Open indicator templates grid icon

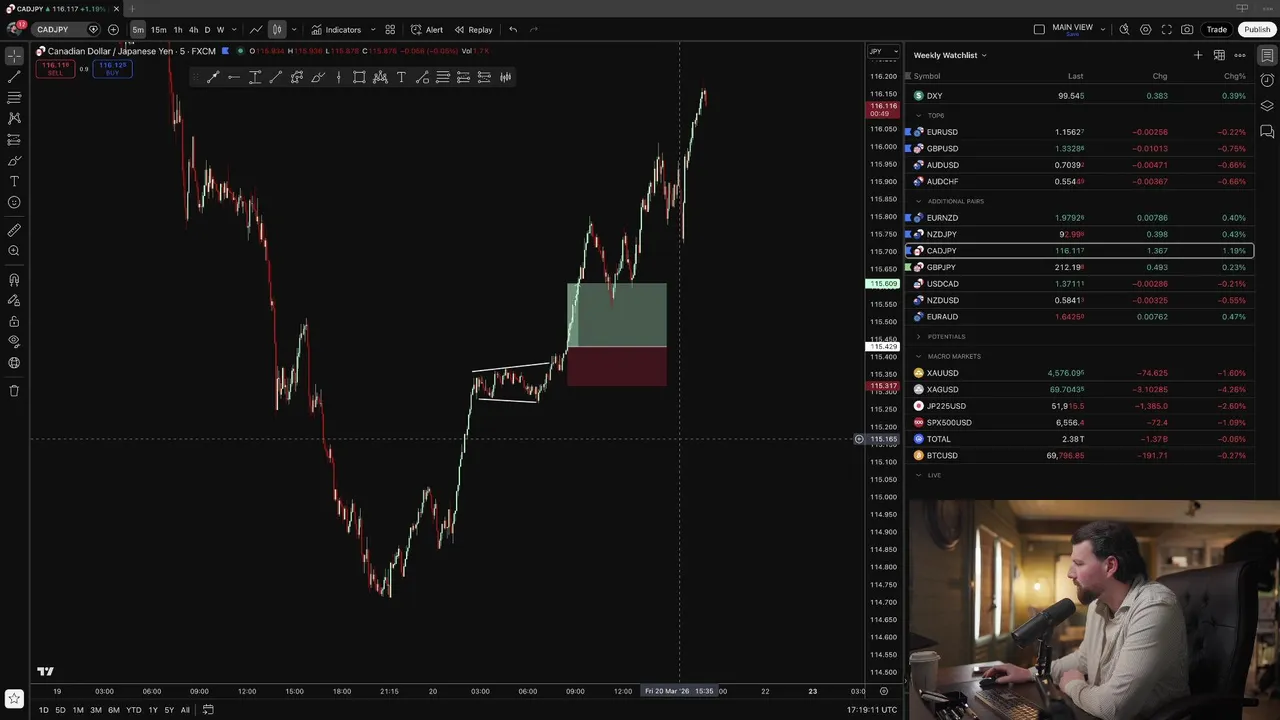click(x=390, y=30)
